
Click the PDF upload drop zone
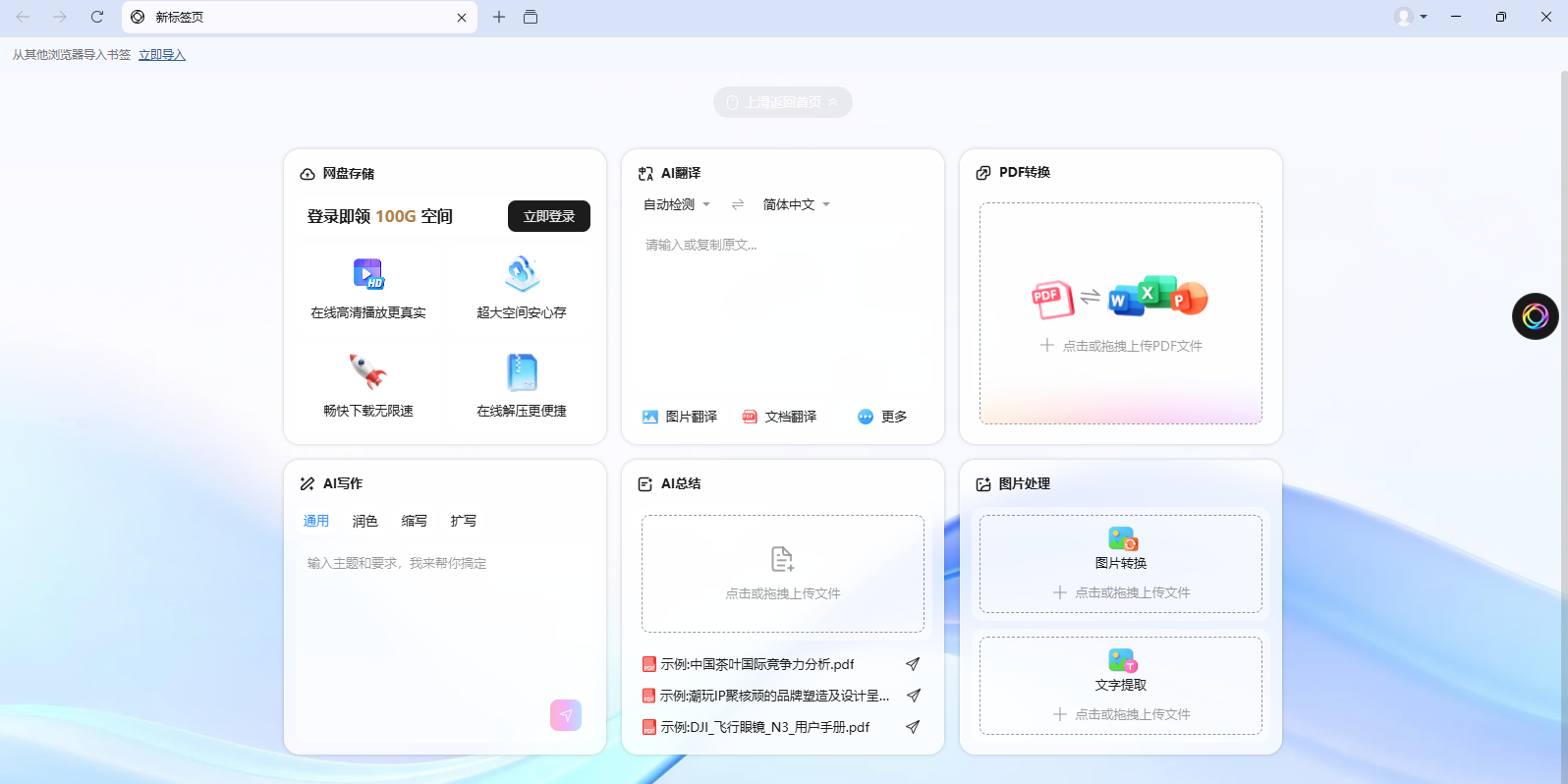[x=1120, y=313]
